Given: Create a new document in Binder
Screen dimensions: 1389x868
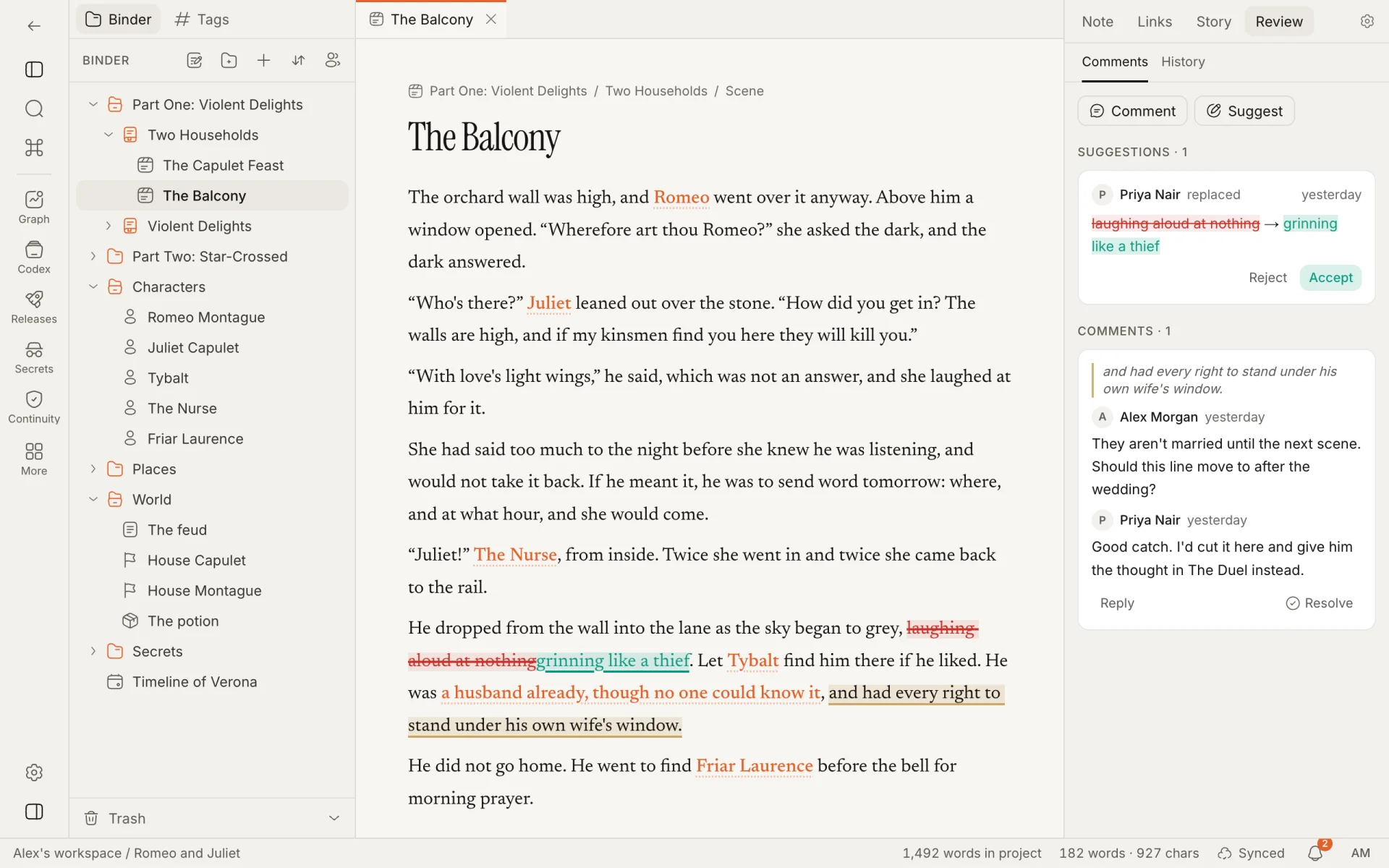Looking at the screenshot, I should click(195, 60).
